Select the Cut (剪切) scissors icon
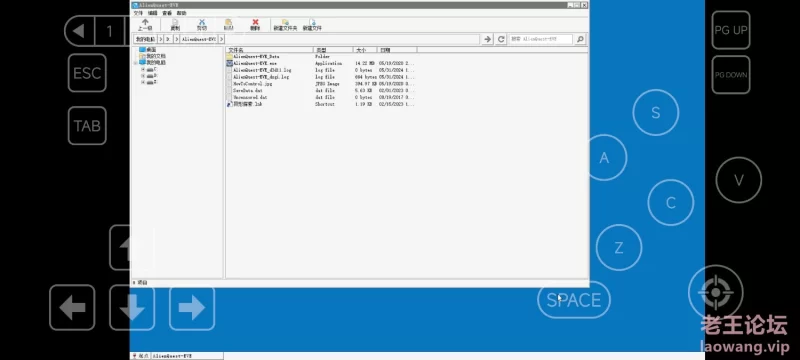Image resolution: width=800 pixels, height=360 pixels. pyautogui.click(x=202, y=24)
